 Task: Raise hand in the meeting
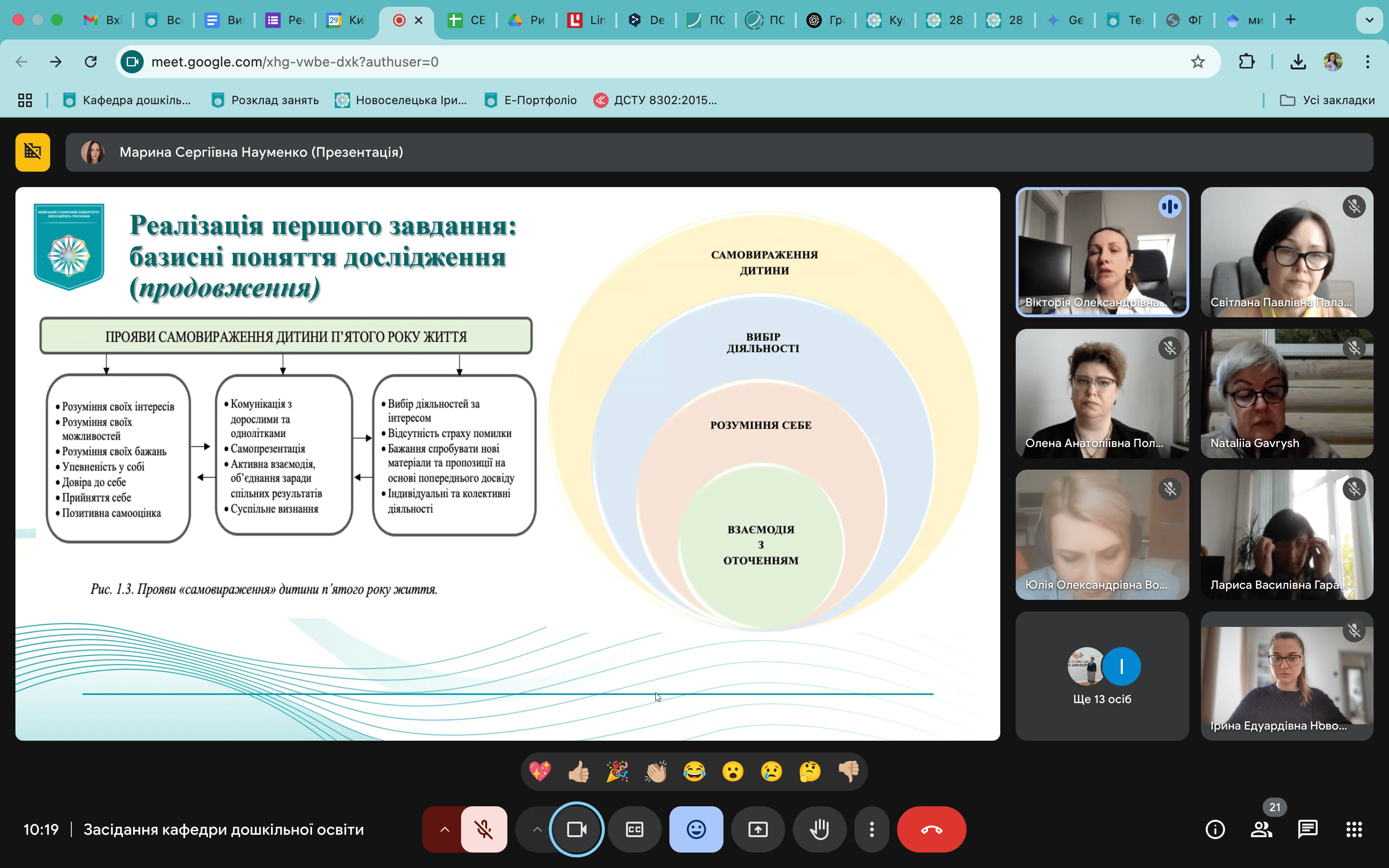click(x=819, y=829)
